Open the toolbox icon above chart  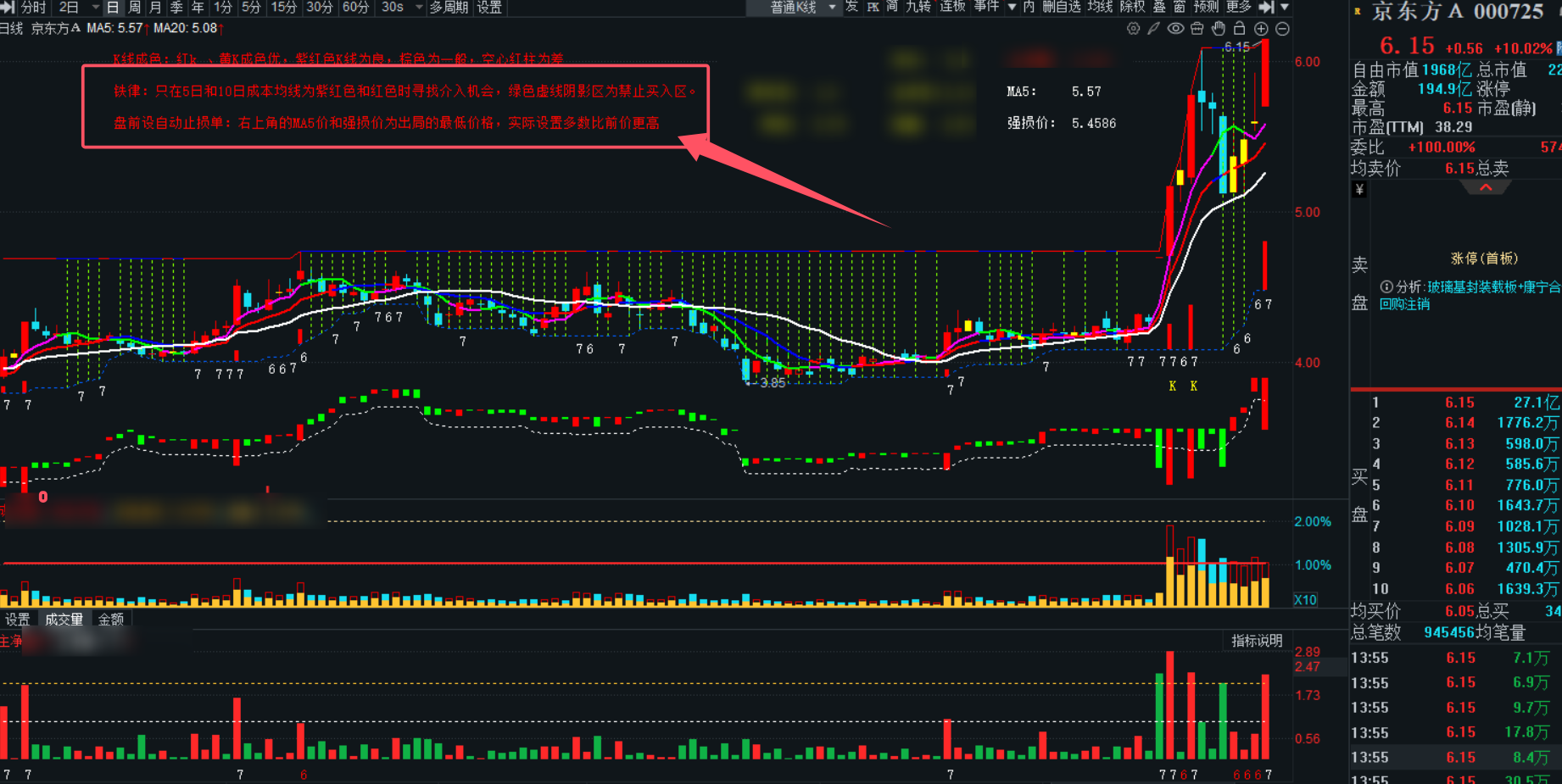tap(1197, 29)
